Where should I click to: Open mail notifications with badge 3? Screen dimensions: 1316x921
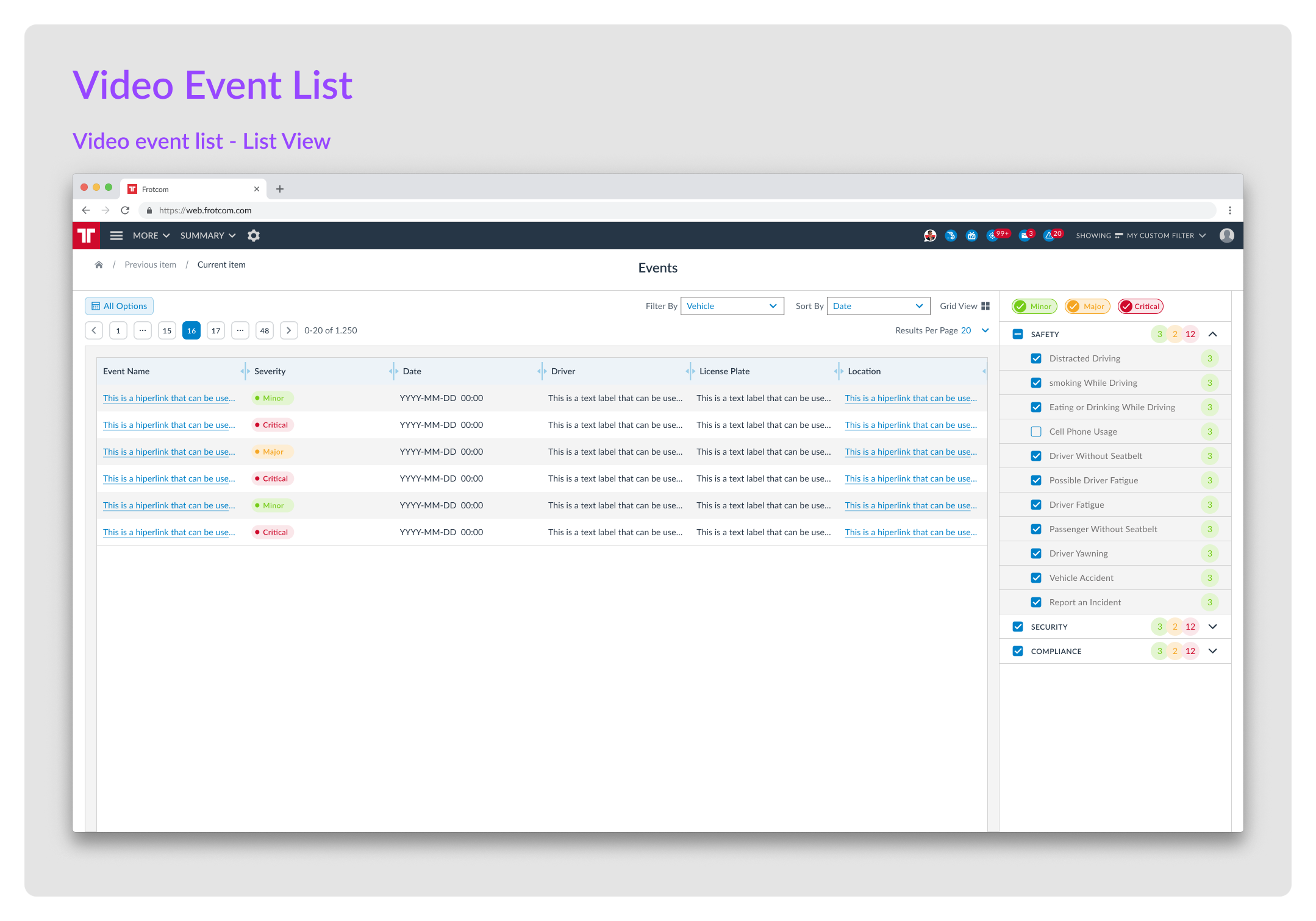(1025, 235)
